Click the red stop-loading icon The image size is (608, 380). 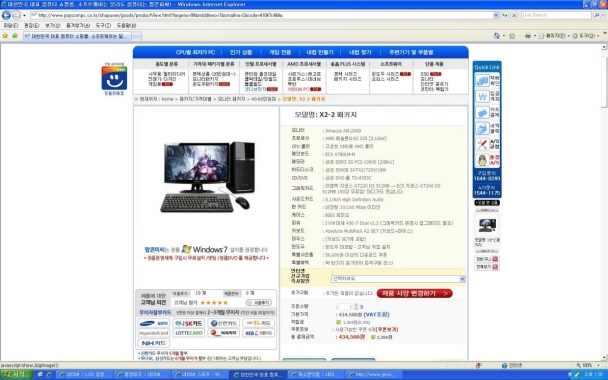pyautogui.click(x=514, y=15)
